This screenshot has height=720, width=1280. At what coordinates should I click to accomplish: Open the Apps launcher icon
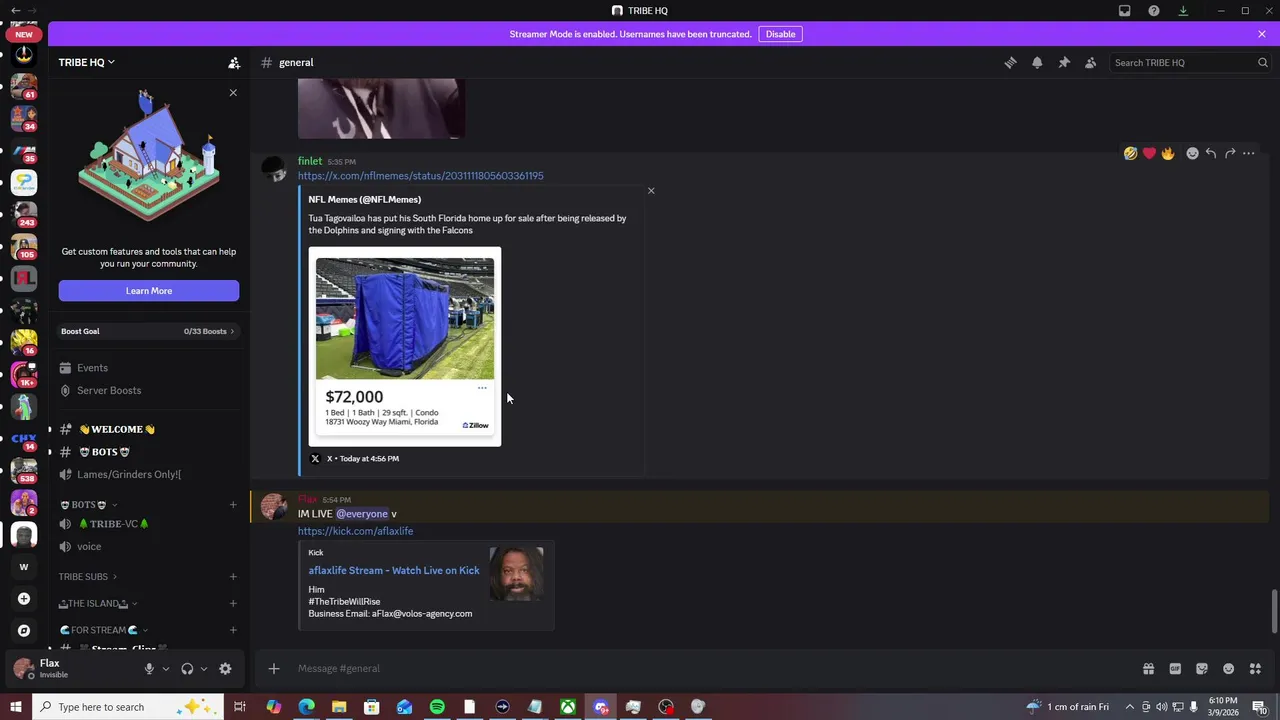(x=1255, y=669)
